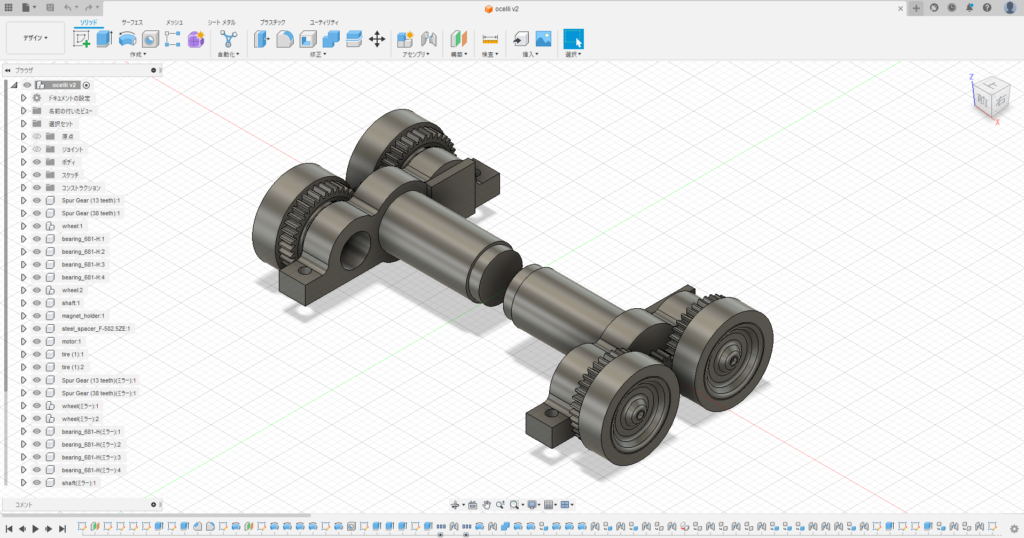This screenshot has width=1024, height=538.
Task: Select the Hole tool
Action: (x=150, y=39)
